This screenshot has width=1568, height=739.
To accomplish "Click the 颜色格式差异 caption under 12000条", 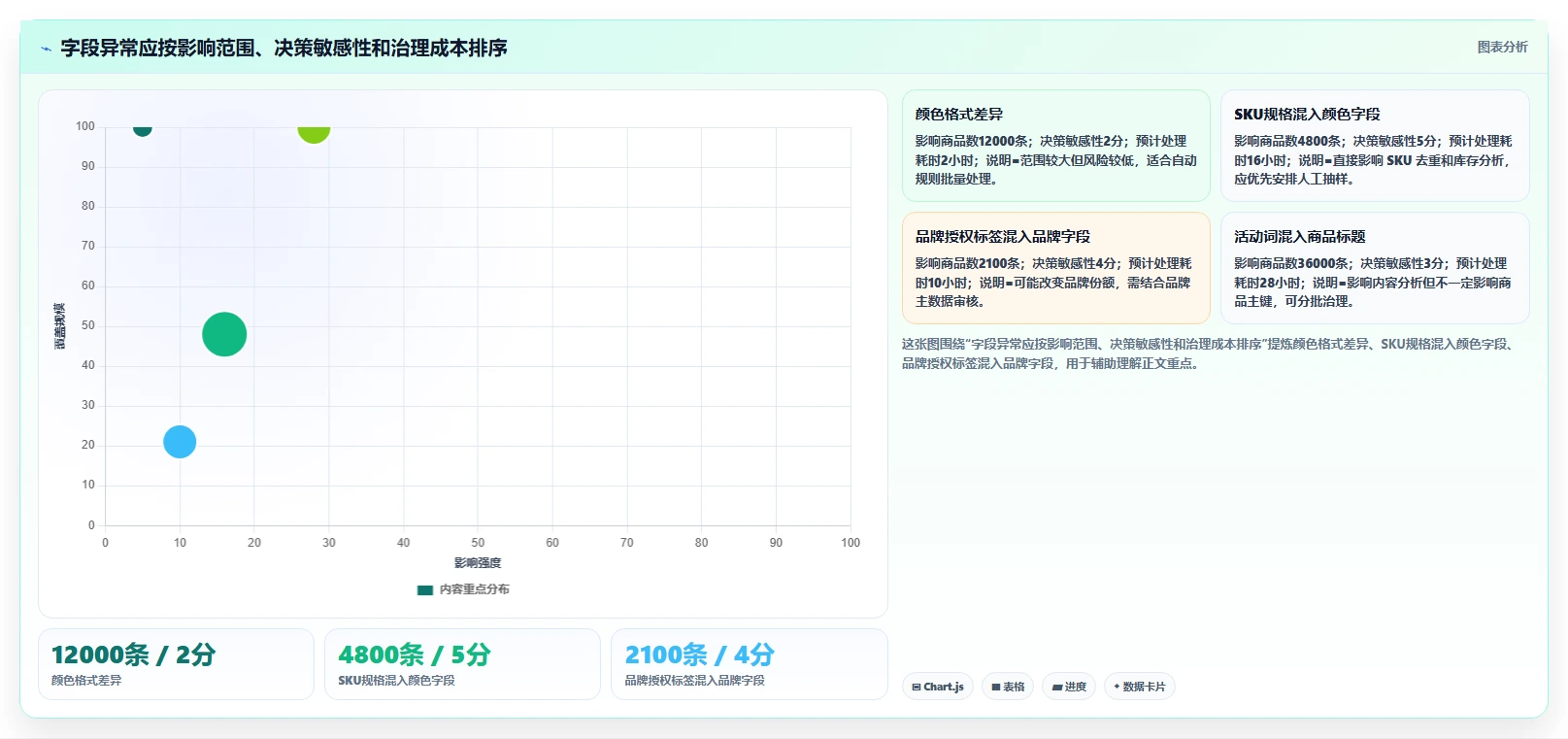I will coord(86,681).
